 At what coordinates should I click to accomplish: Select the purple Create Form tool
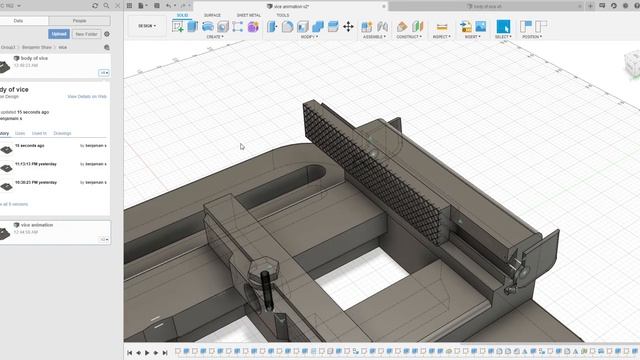pyautogui.click(x=253, y=27)
